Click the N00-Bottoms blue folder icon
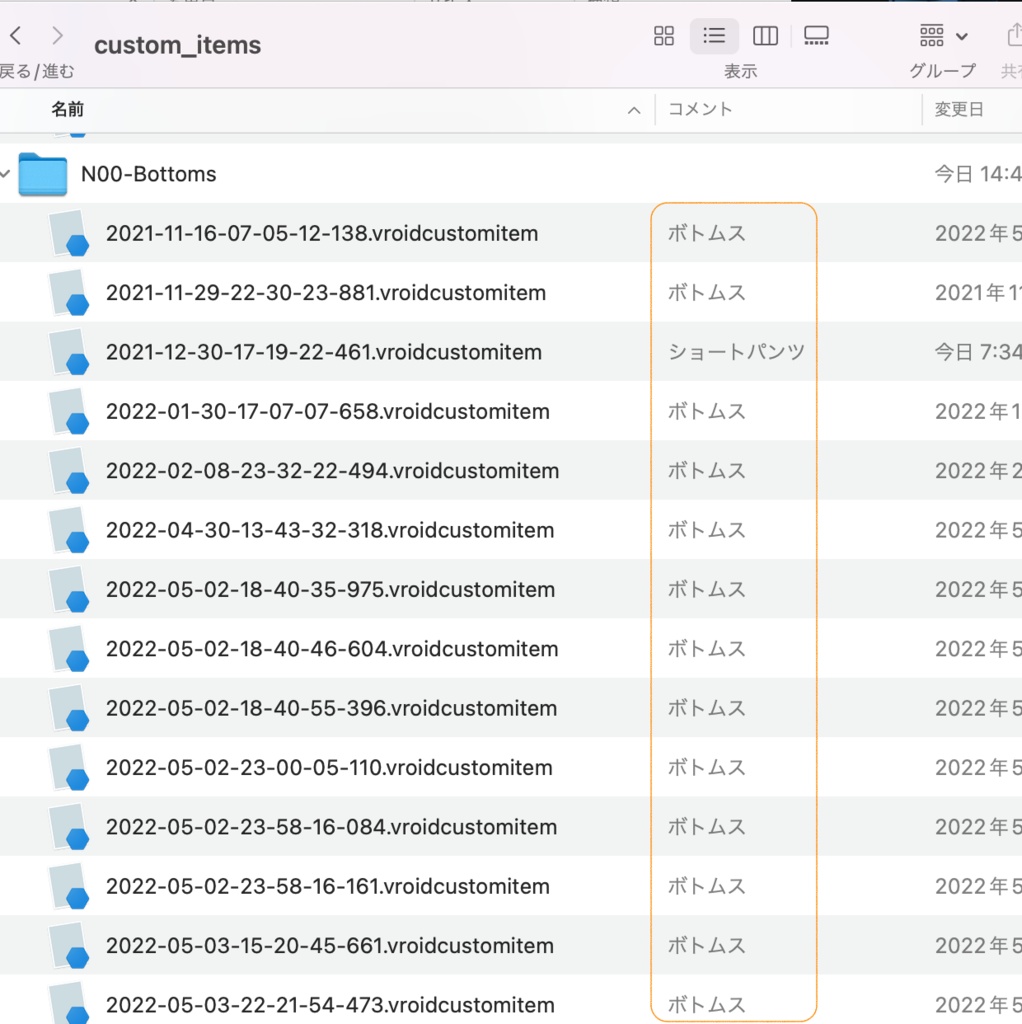1022x1024 pixels. tap(42, 174)
